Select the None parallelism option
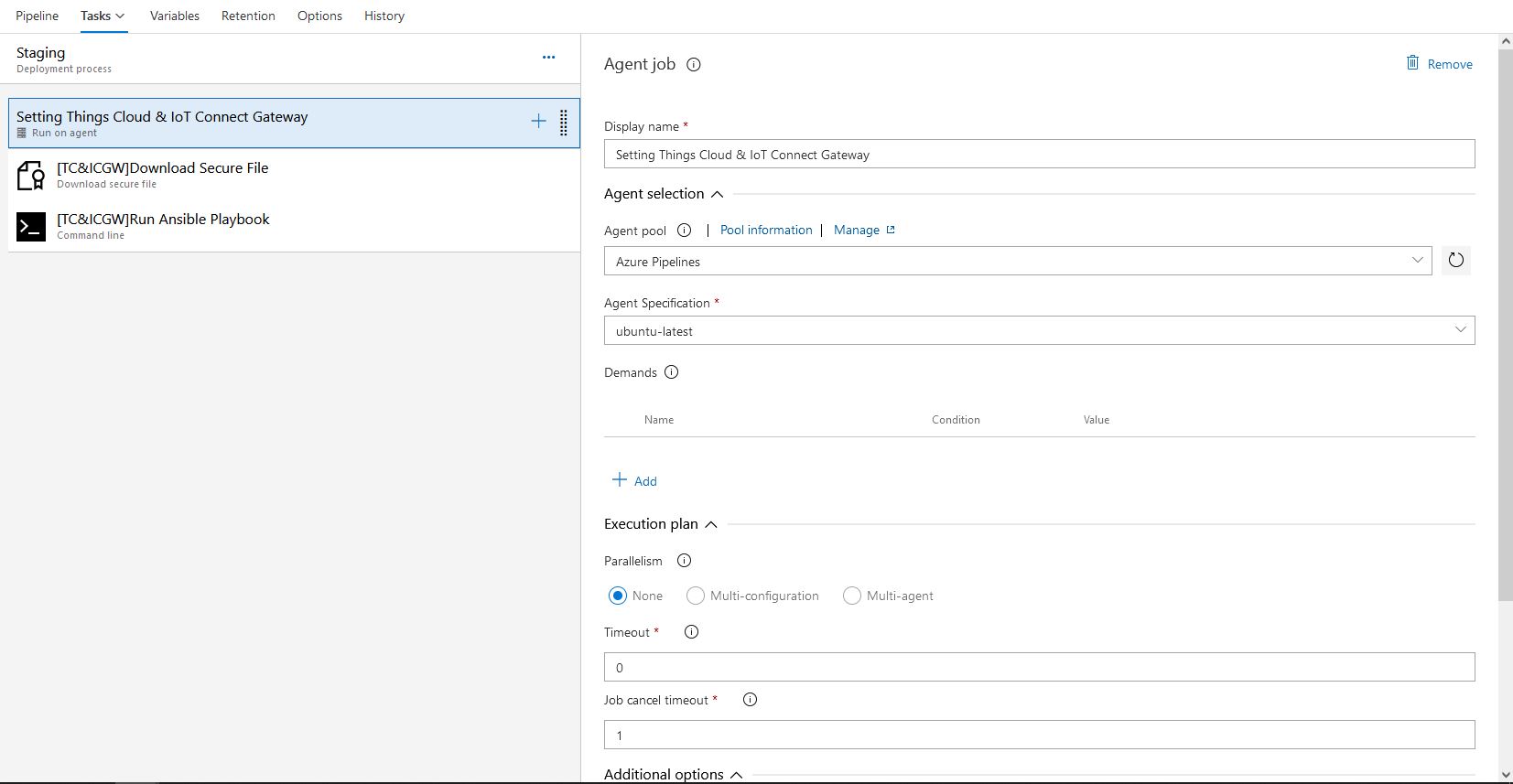Image resolution: width=1513 pixels, height=784 pixels. point(618,596)
